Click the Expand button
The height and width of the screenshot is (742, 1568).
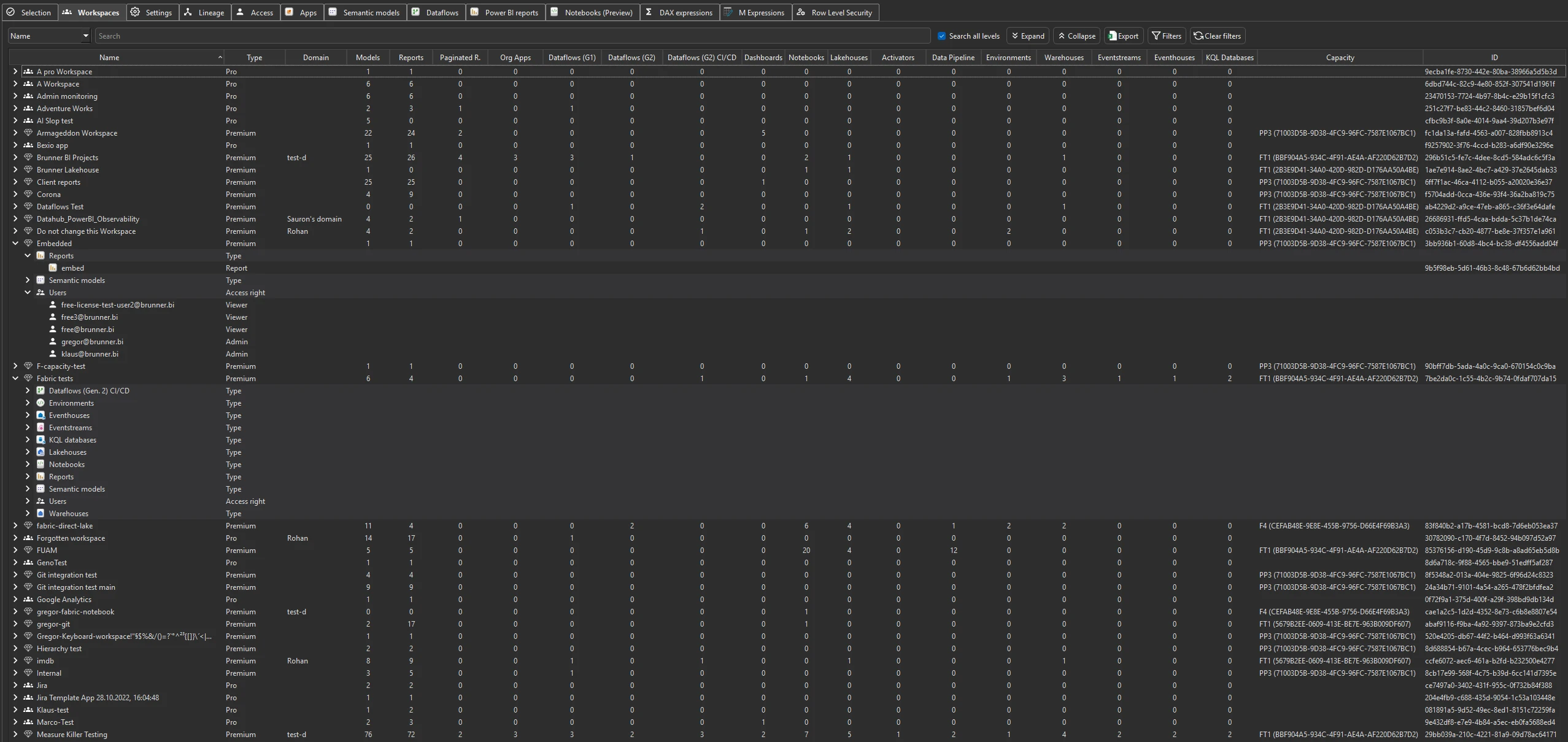click(x=1028, y=36)
